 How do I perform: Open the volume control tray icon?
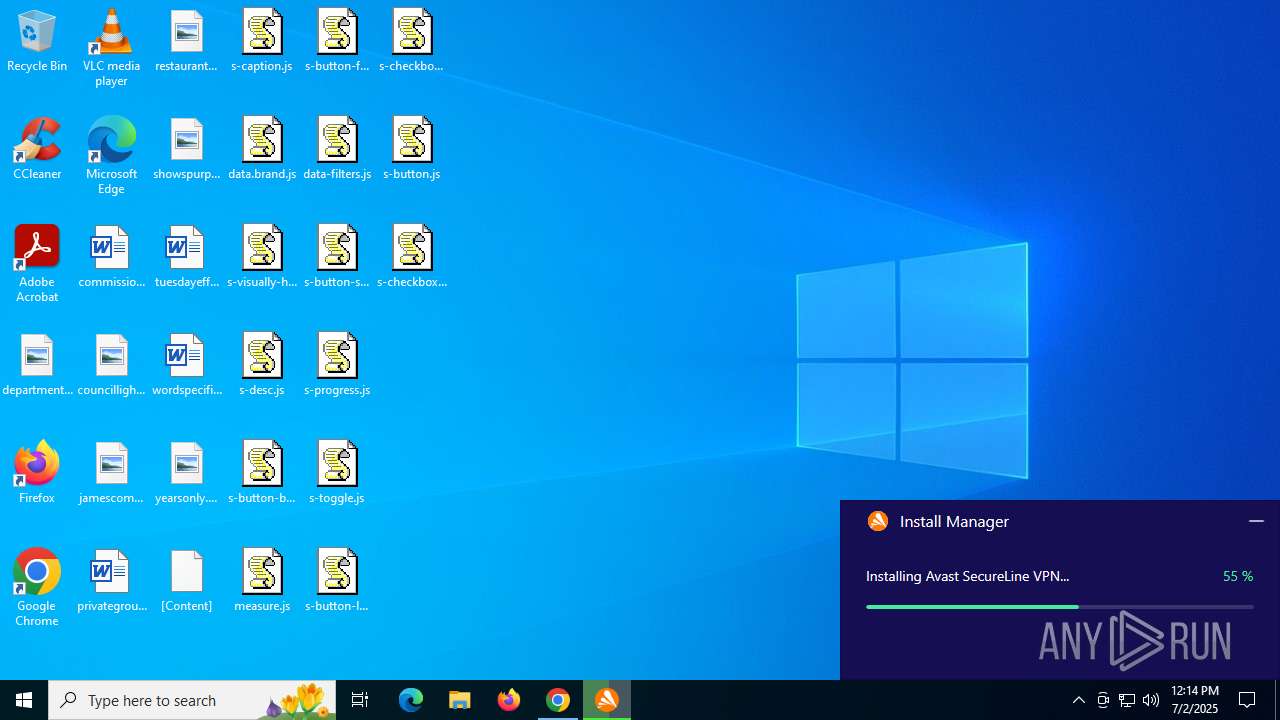pos(1151,700)
